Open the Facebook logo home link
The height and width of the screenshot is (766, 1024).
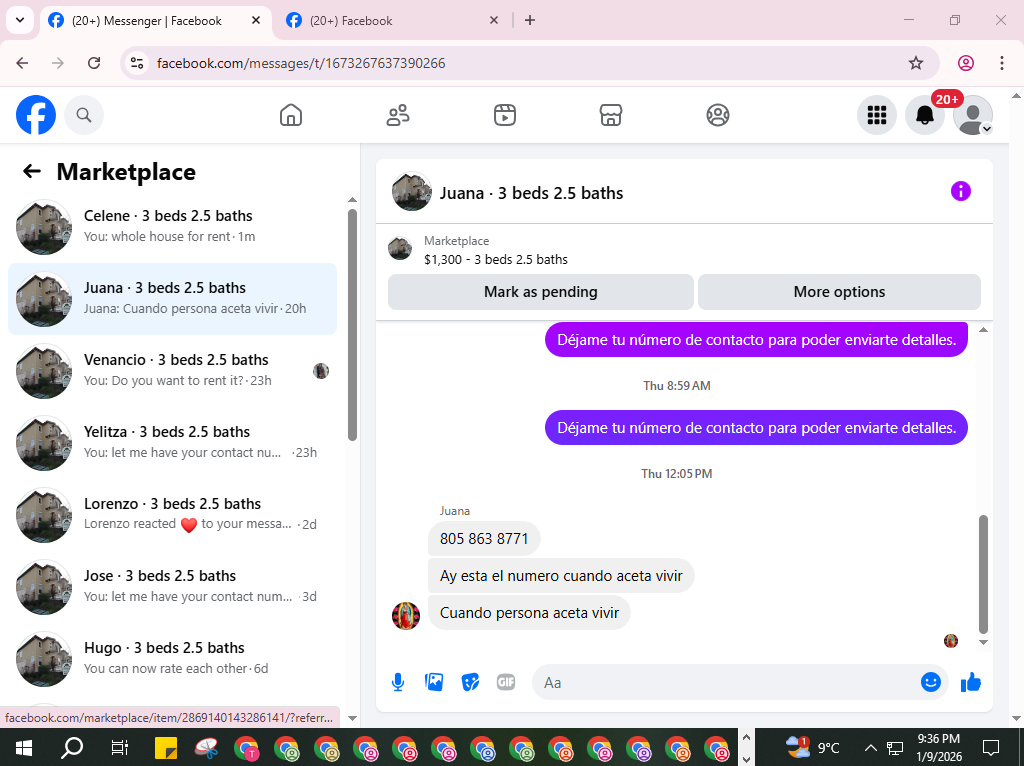coord(36,115)
